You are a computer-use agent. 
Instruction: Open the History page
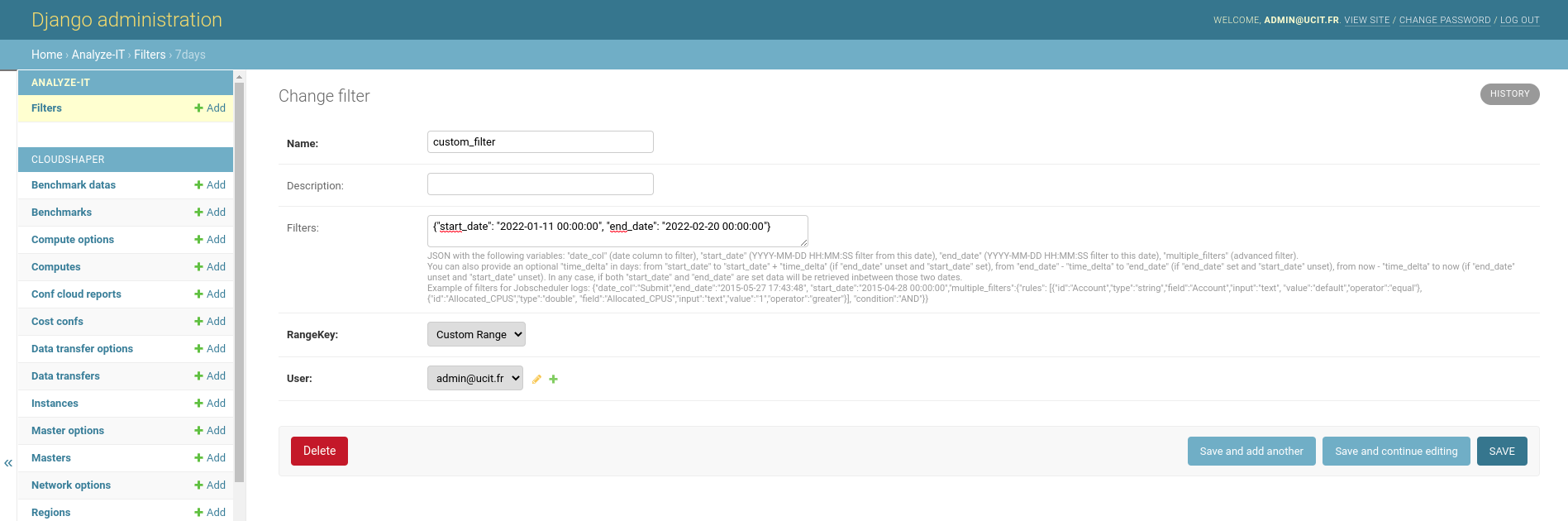[x=1509, y=94]
